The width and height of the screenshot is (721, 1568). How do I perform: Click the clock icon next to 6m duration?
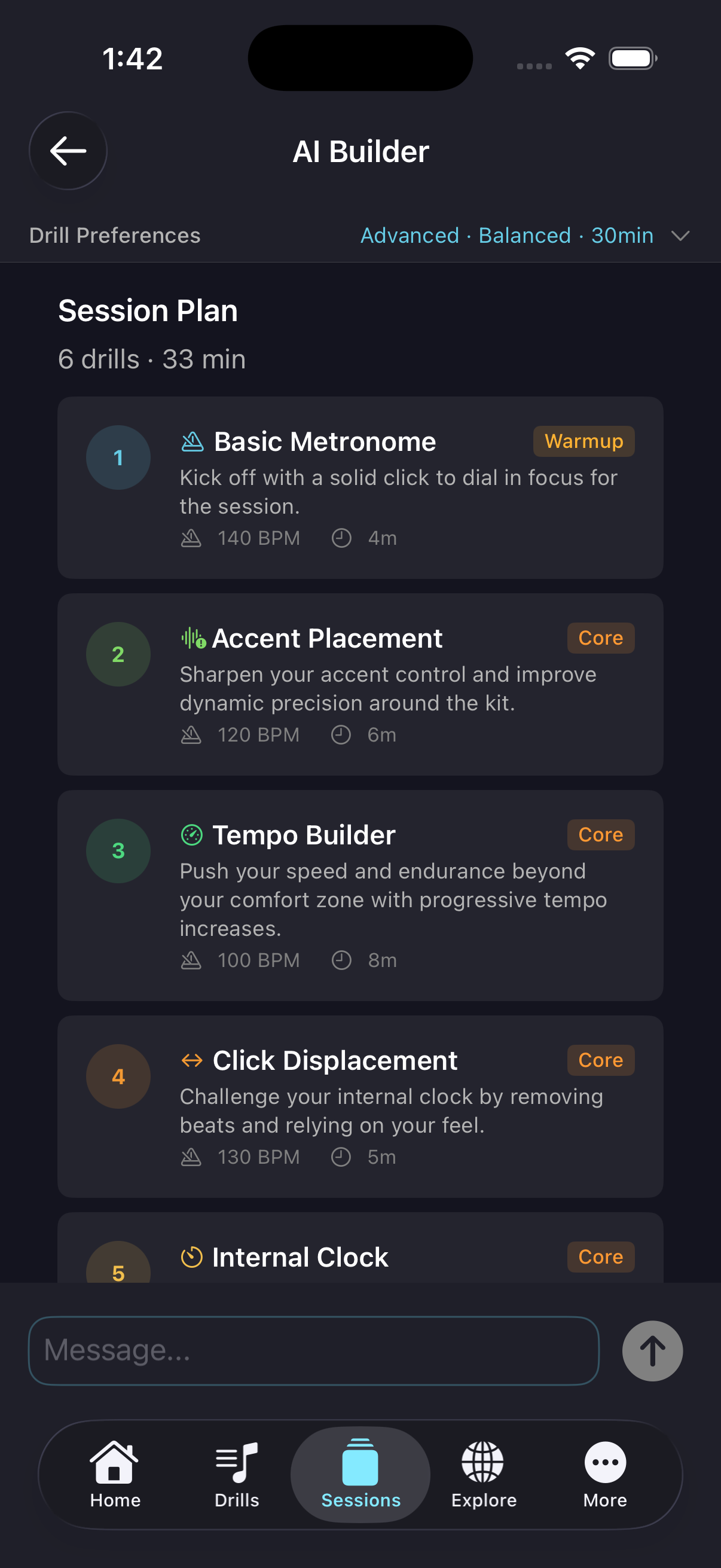pyautogui.click(x=341, y=735)
